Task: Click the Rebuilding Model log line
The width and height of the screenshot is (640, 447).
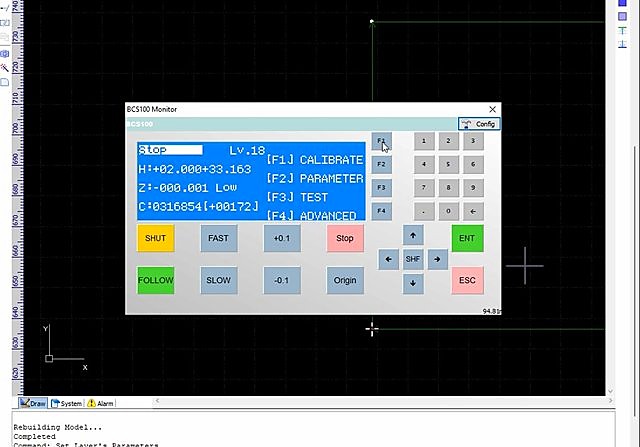Action: pyautogui.click(x=58, y=427)
